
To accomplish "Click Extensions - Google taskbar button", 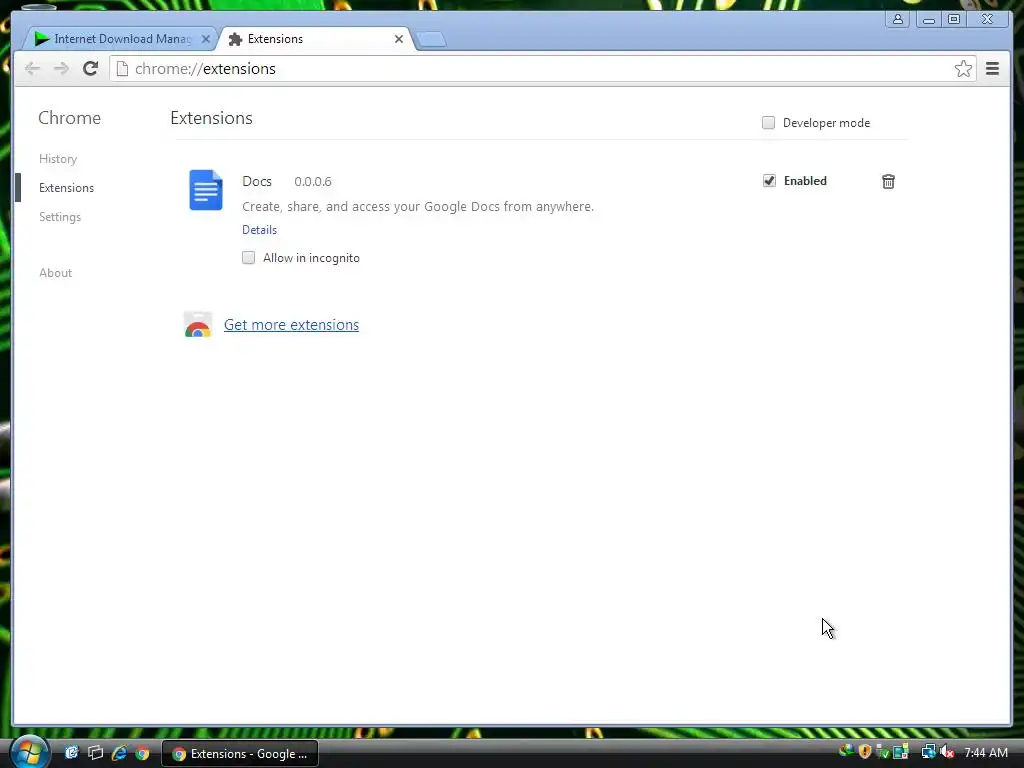I will [x=240, y=754].
